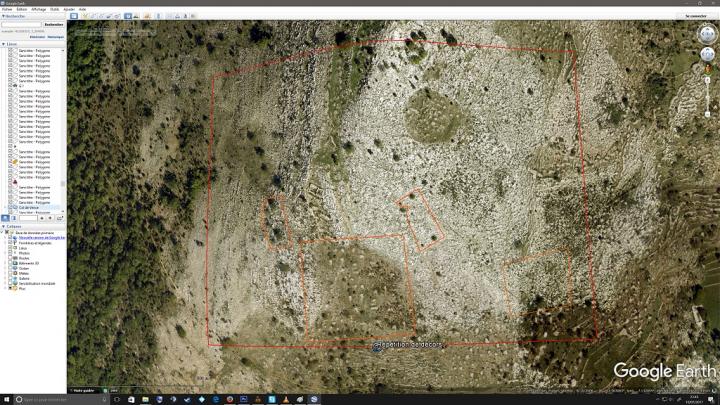Click the Répétition de décors placemark icon
Image resolution: width=720 pixels, height=405 pixels.
(x=377, y=346)
